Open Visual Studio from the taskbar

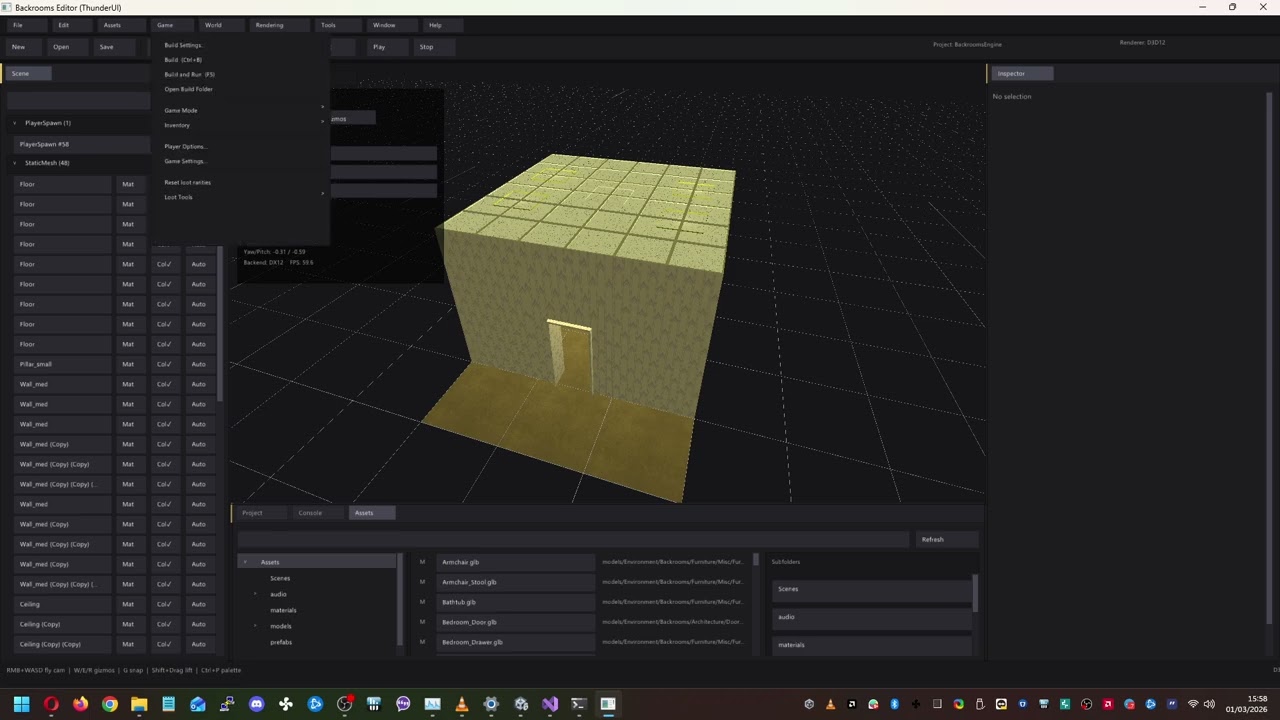(549, 704)
